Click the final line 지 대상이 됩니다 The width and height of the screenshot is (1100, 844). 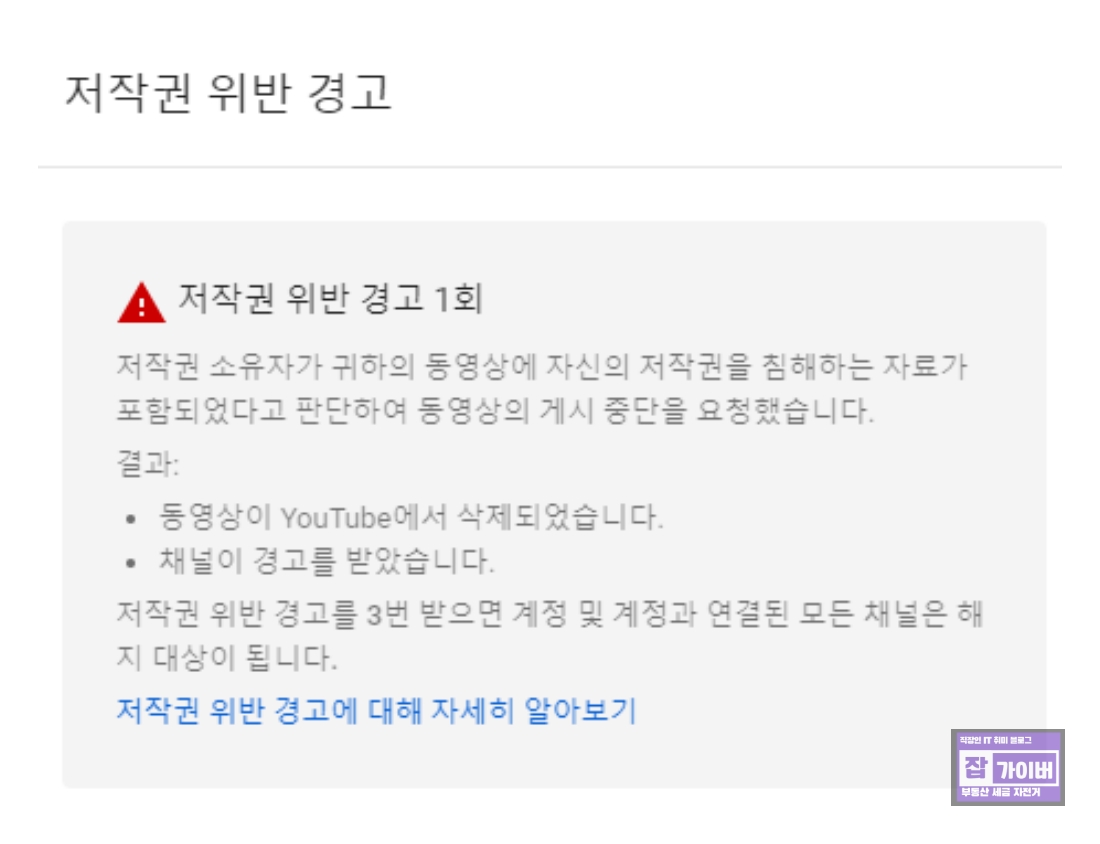227,657
